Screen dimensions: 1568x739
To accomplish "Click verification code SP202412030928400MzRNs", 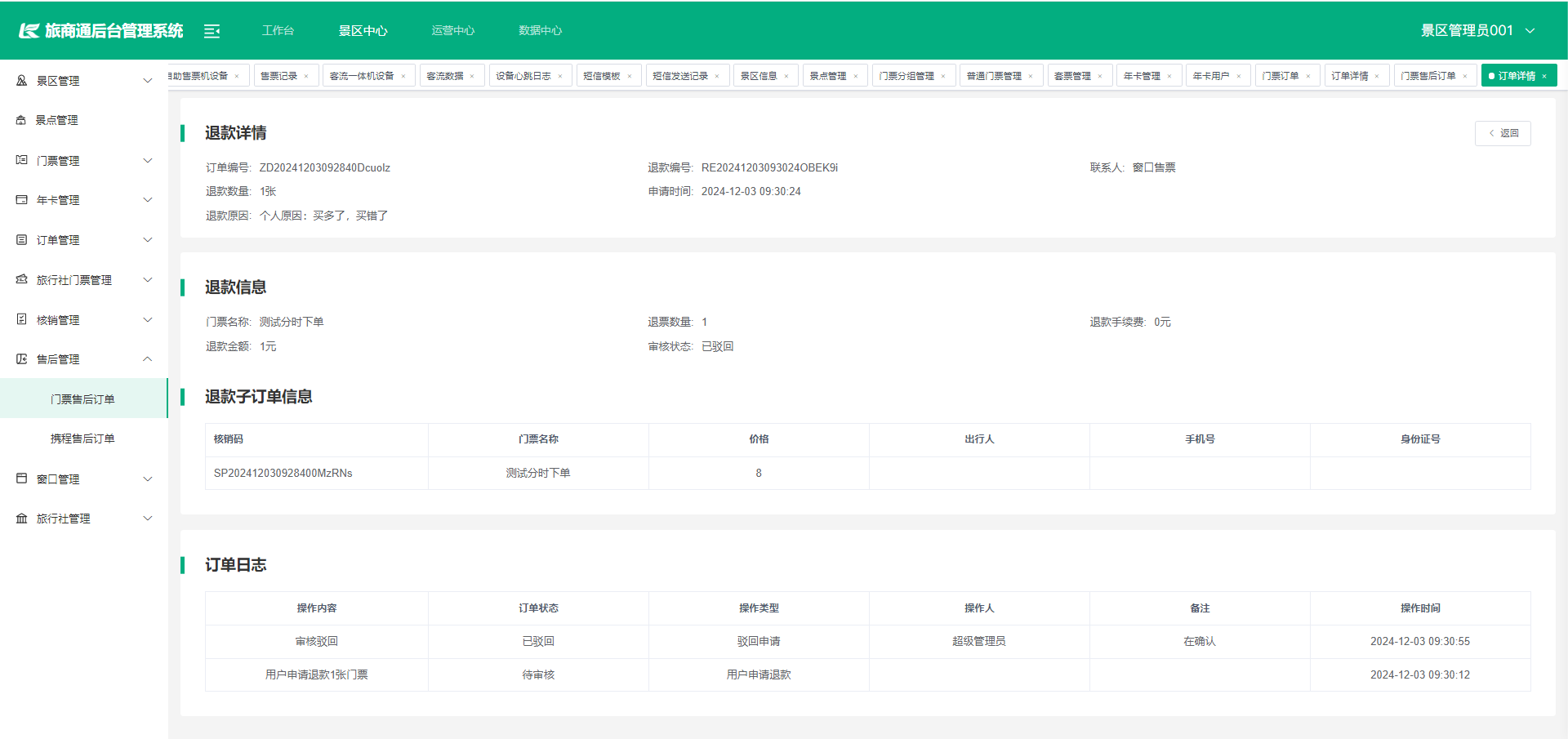I will [283, 473].
